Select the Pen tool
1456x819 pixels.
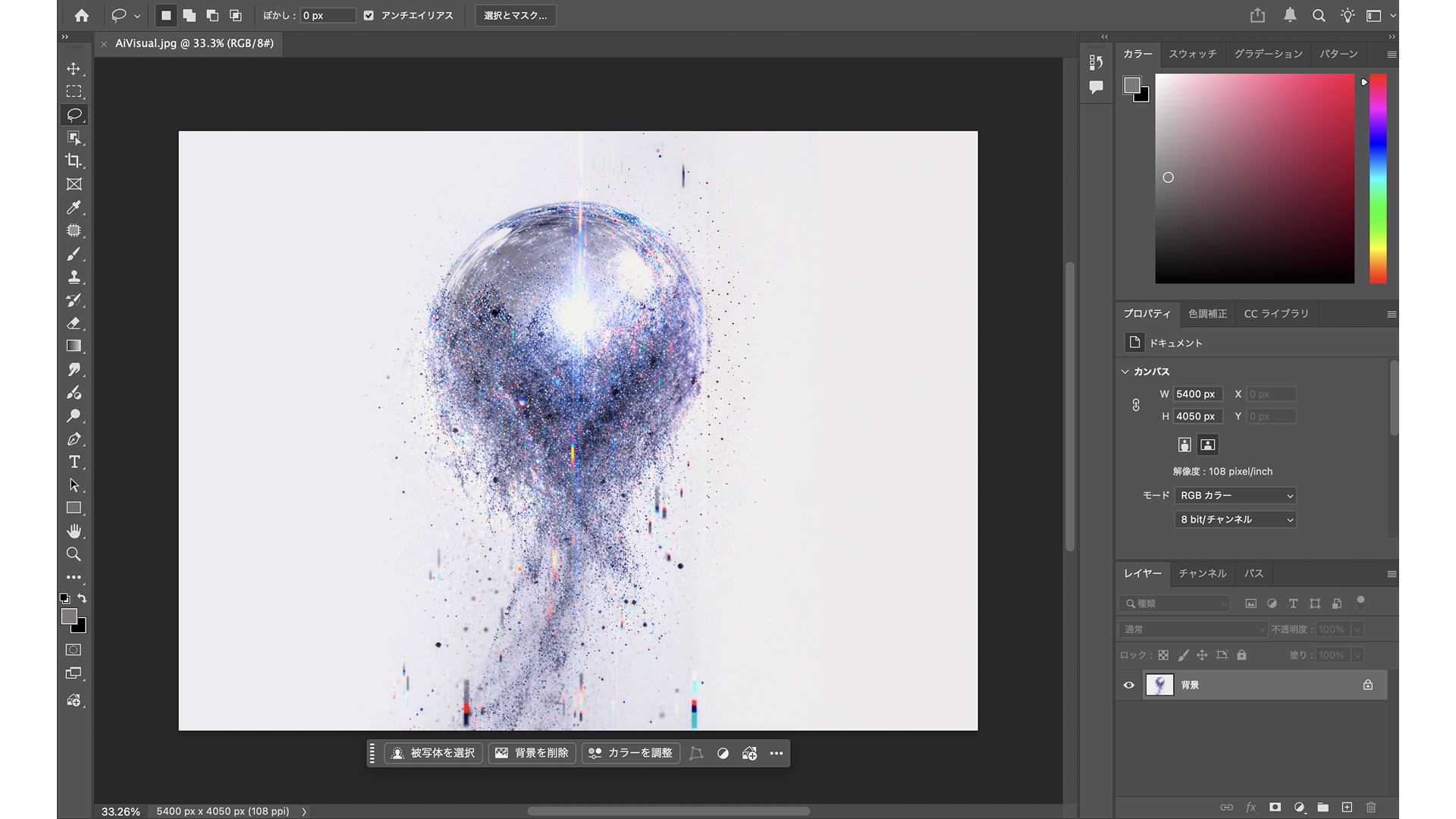point(74,439)
